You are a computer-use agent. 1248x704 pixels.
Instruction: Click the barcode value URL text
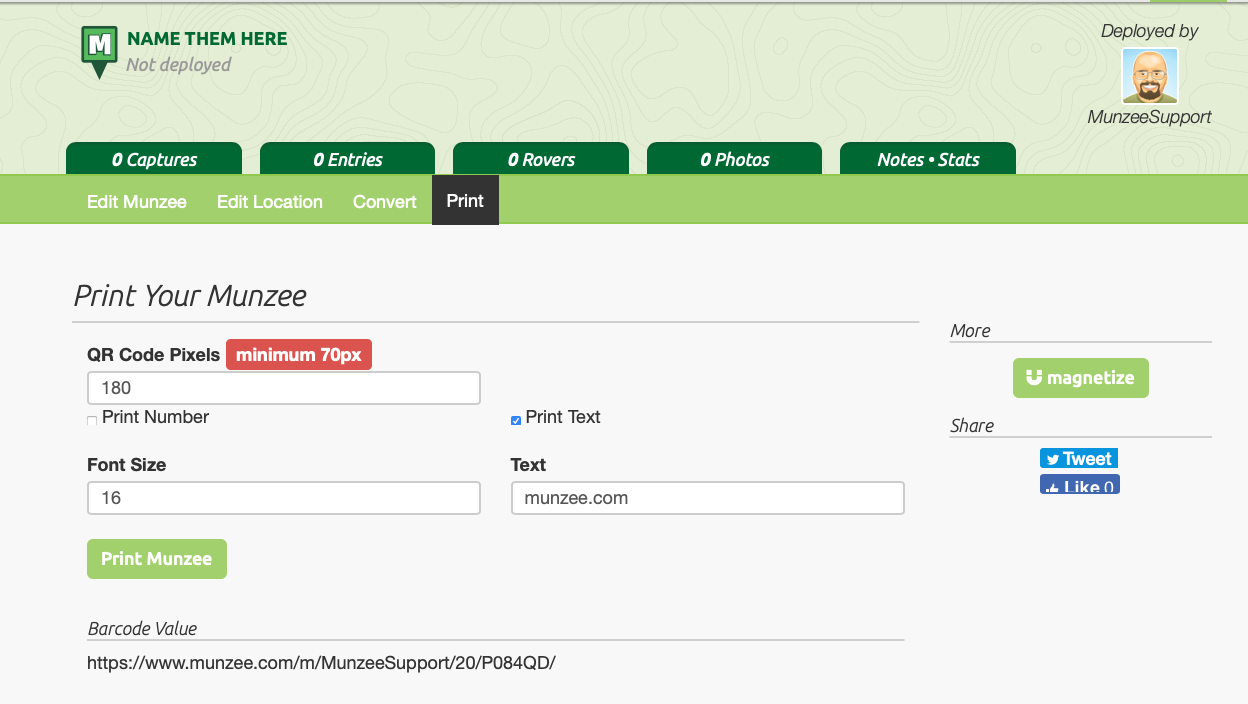[x=321, y=662]
